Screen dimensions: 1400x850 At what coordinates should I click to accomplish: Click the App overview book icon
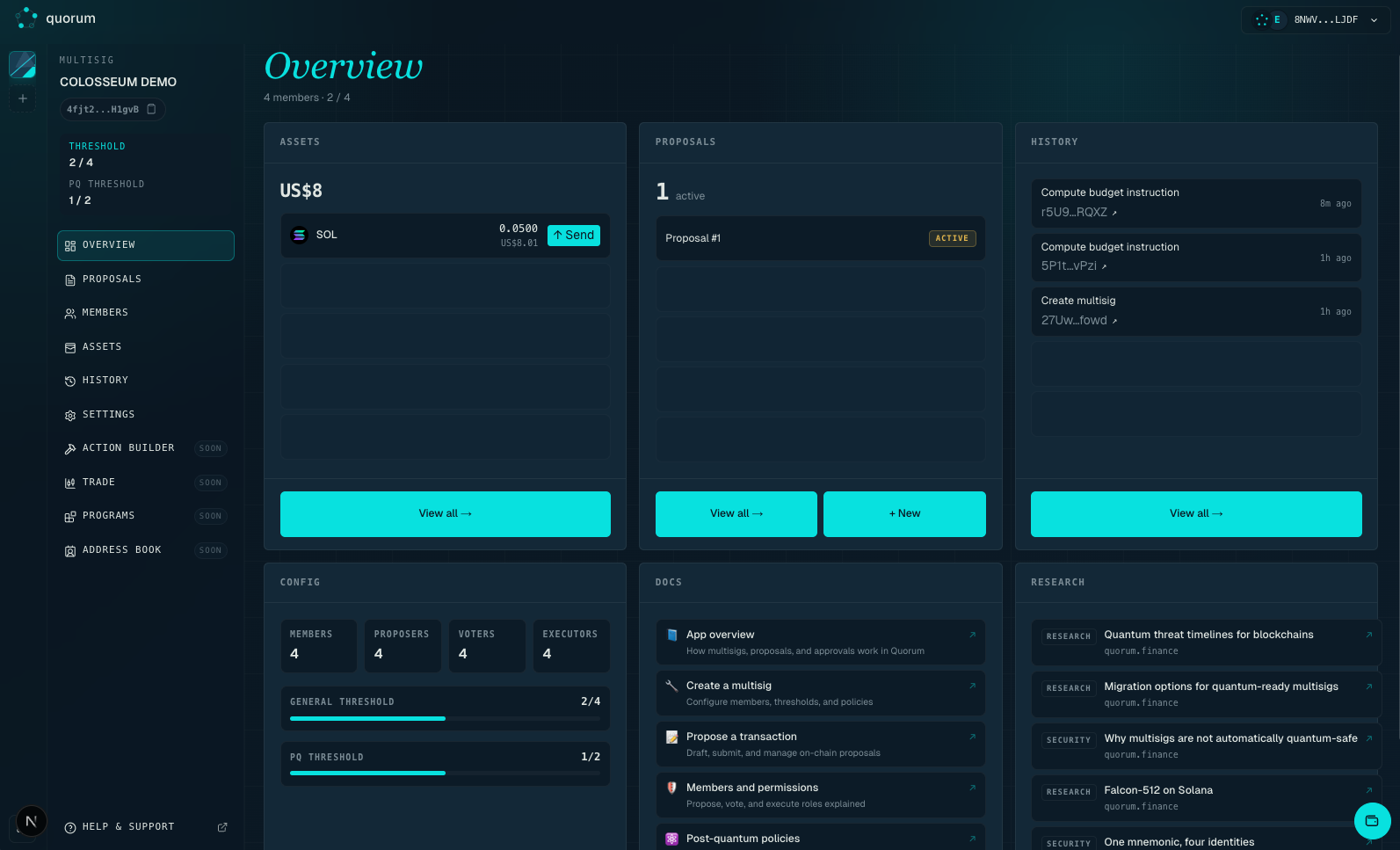(x=671, y=635)
